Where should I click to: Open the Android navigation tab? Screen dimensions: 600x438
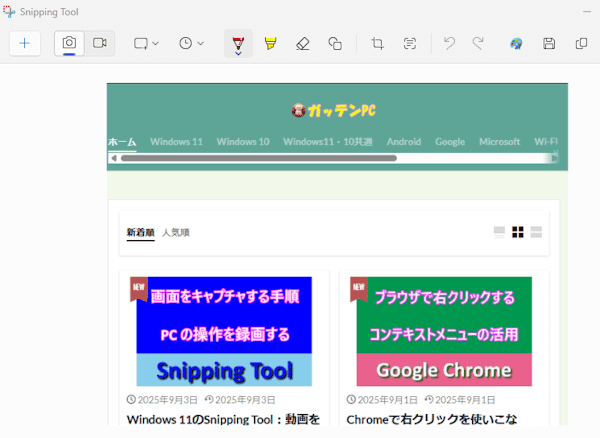point(404,142)
